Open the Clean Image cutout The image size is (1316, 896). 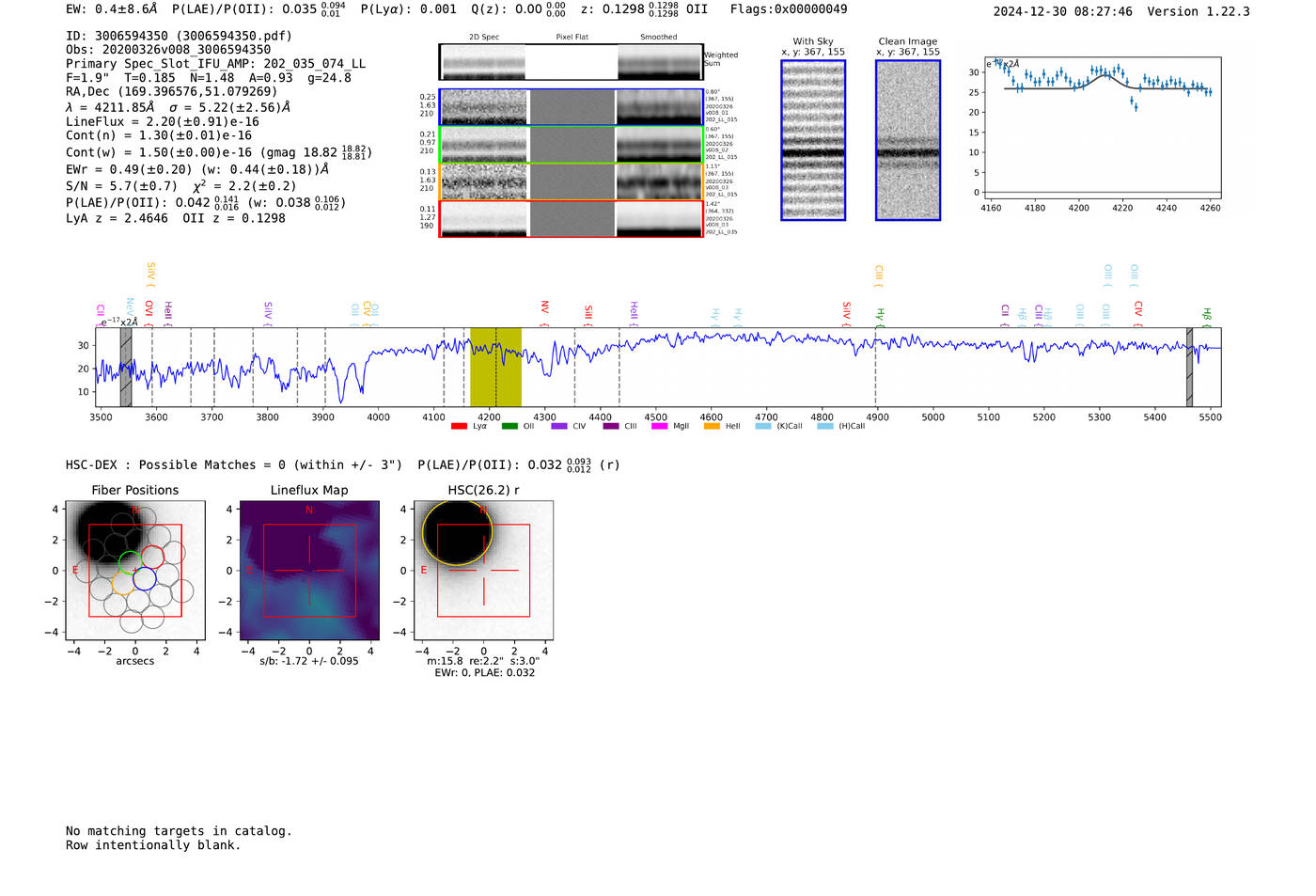(x=907, y=140)
